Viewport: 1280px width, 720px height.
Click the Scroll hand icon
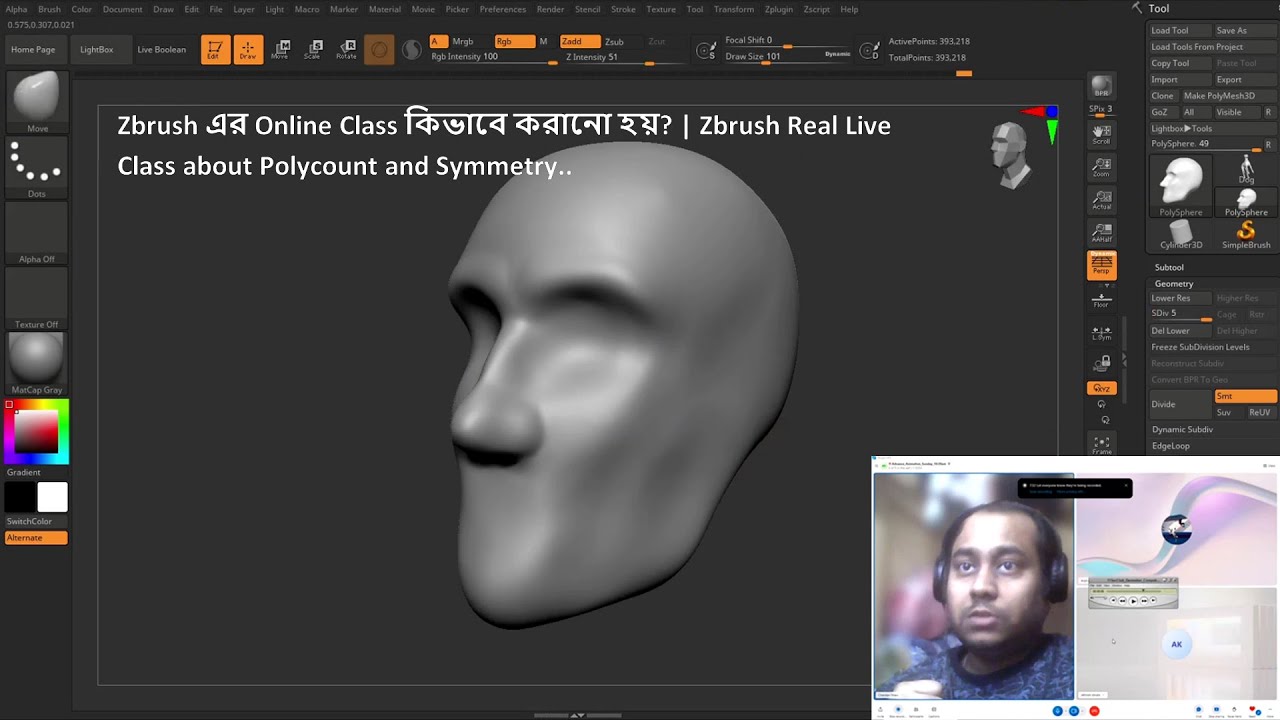tap(1101, 134)
